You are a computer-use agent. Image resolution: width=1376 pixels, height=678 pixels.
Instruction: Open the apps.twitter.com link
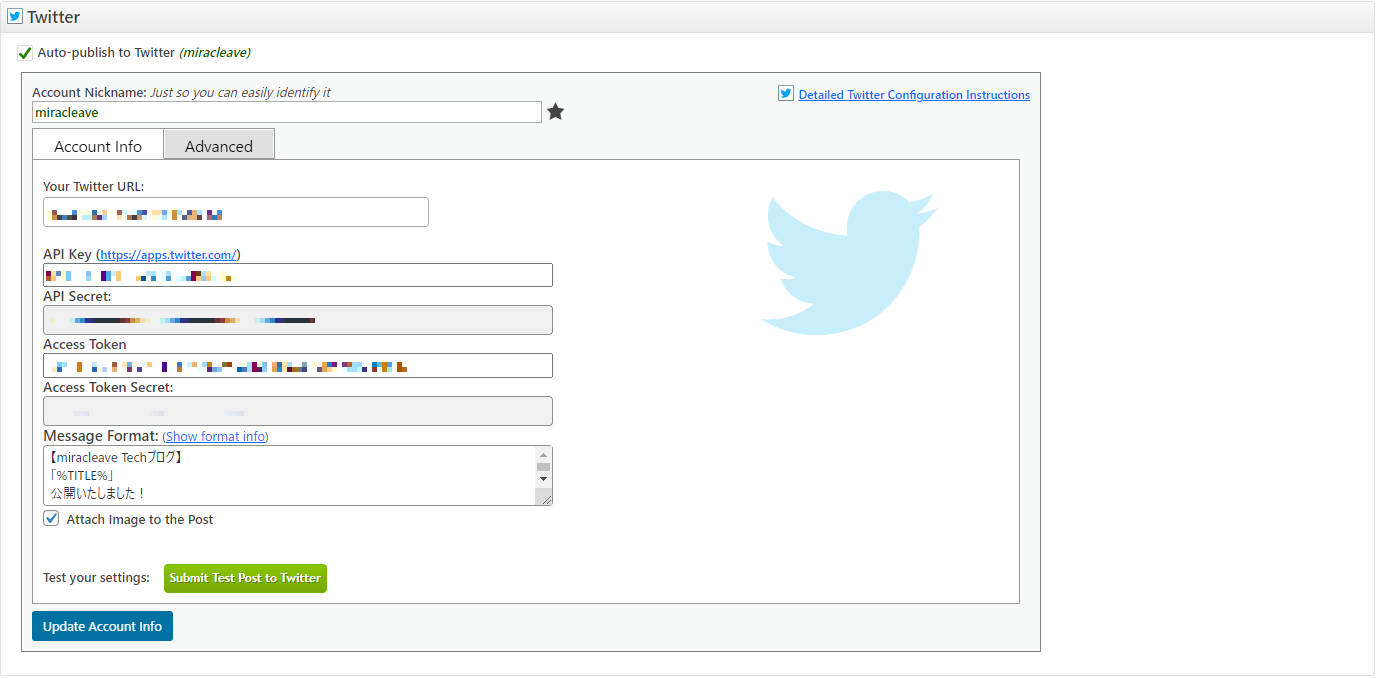(167, 254)
